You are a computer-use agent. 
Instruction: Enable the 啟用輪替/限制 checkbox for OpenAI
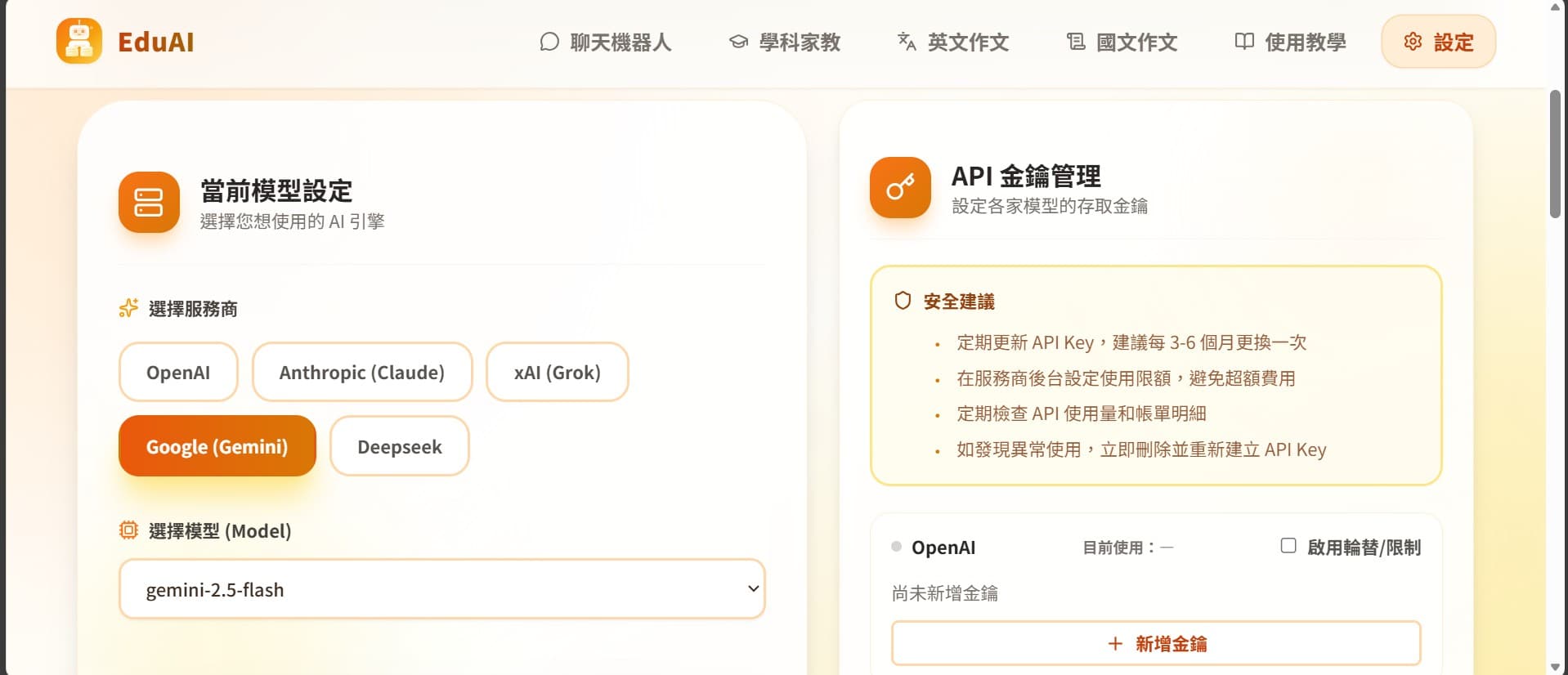point(1288,546)
